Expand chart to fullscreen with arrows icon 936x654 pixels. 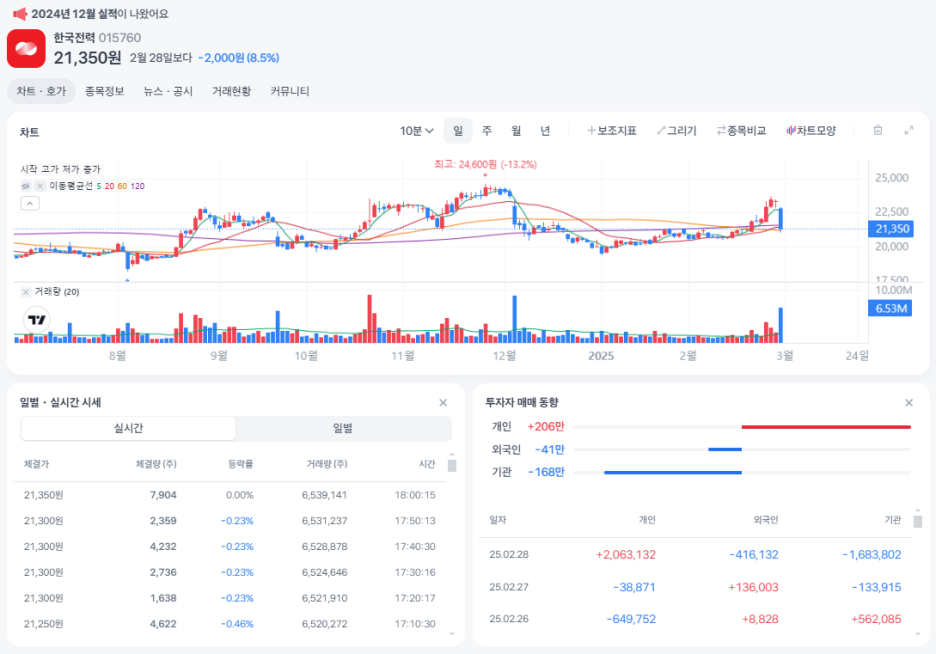click(909, 130)
